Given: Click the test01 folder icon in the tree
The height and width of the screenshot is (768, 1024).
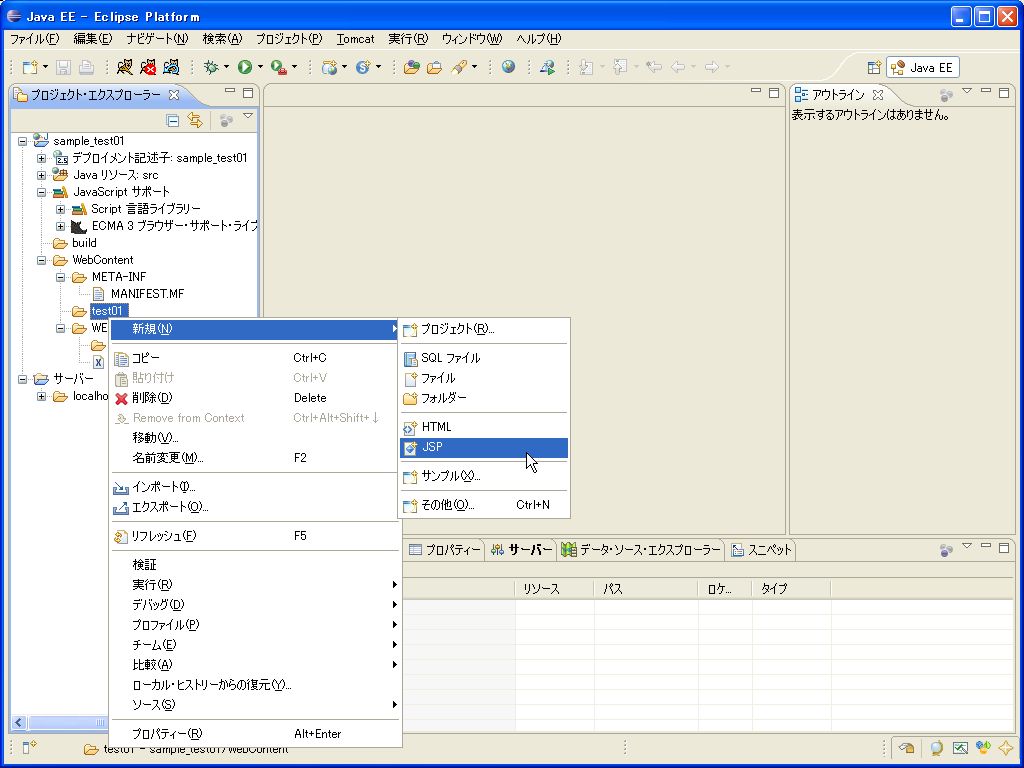Looking at the screenshot, I should [80, 311].
